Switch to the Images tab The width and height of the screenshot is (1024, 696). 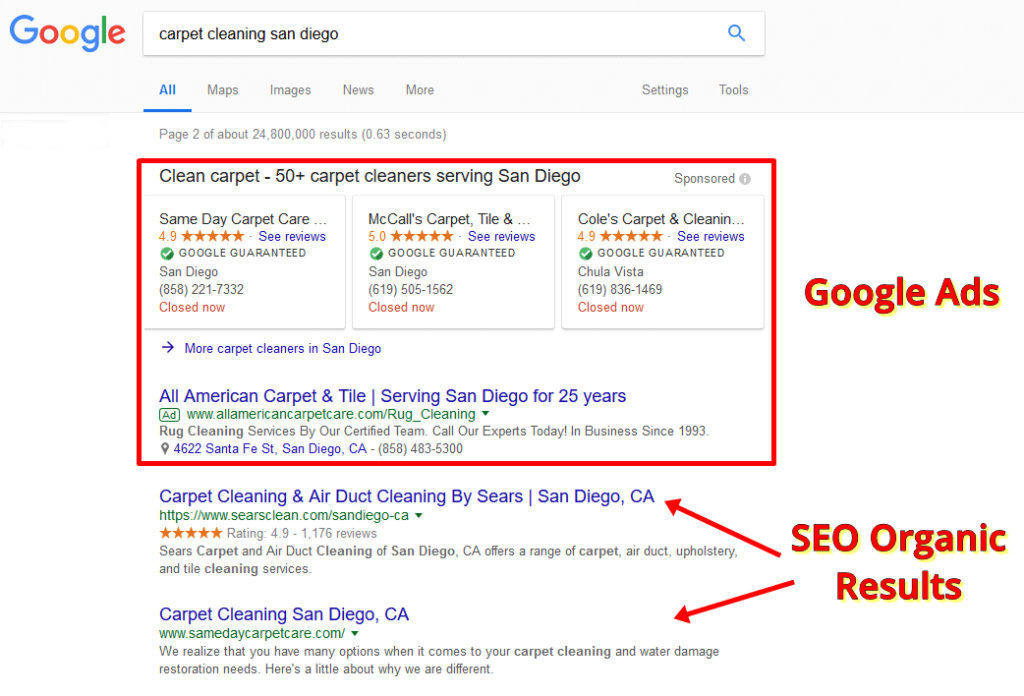click(290, 90)
